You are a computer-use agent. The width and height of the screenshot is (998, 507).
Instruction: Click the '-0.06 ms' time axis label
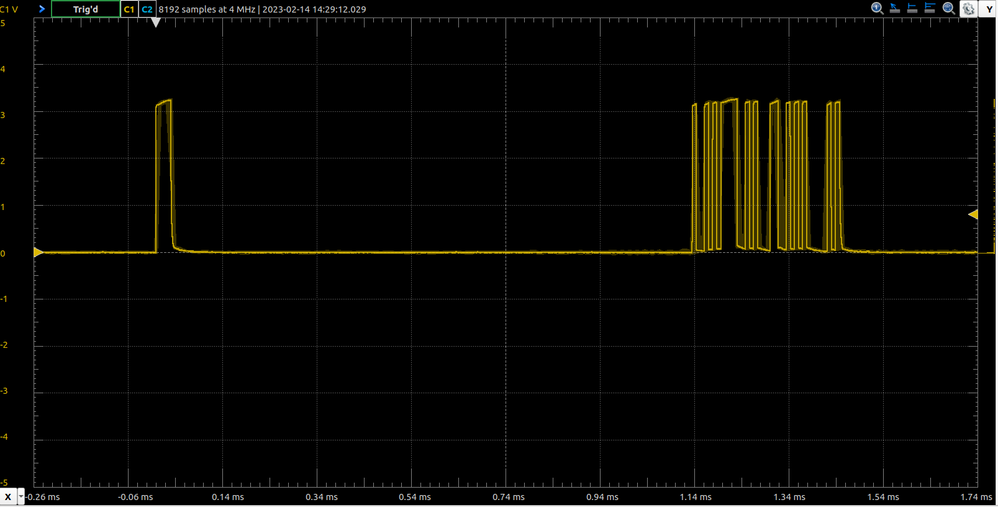(136, 497)
